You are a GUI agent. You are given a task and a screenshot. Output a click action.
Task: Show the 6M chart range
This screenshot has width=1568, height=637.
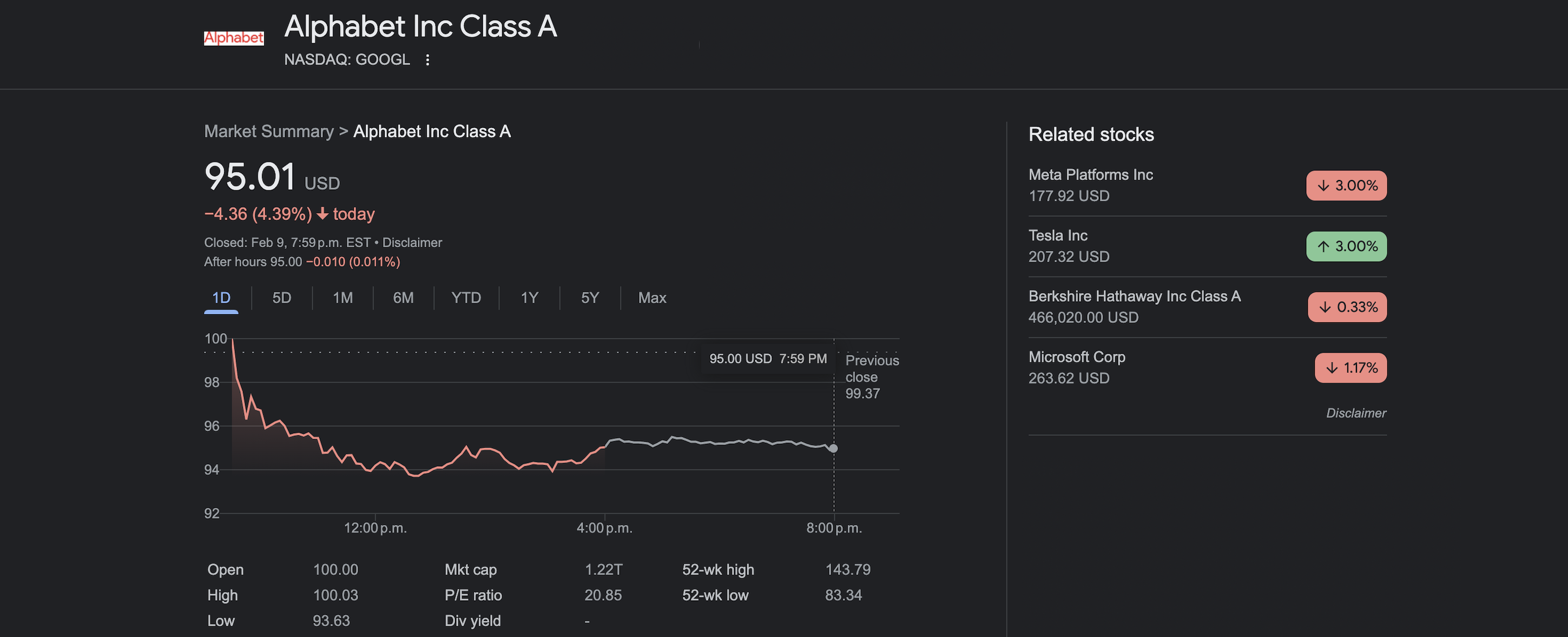click(403, 298)
